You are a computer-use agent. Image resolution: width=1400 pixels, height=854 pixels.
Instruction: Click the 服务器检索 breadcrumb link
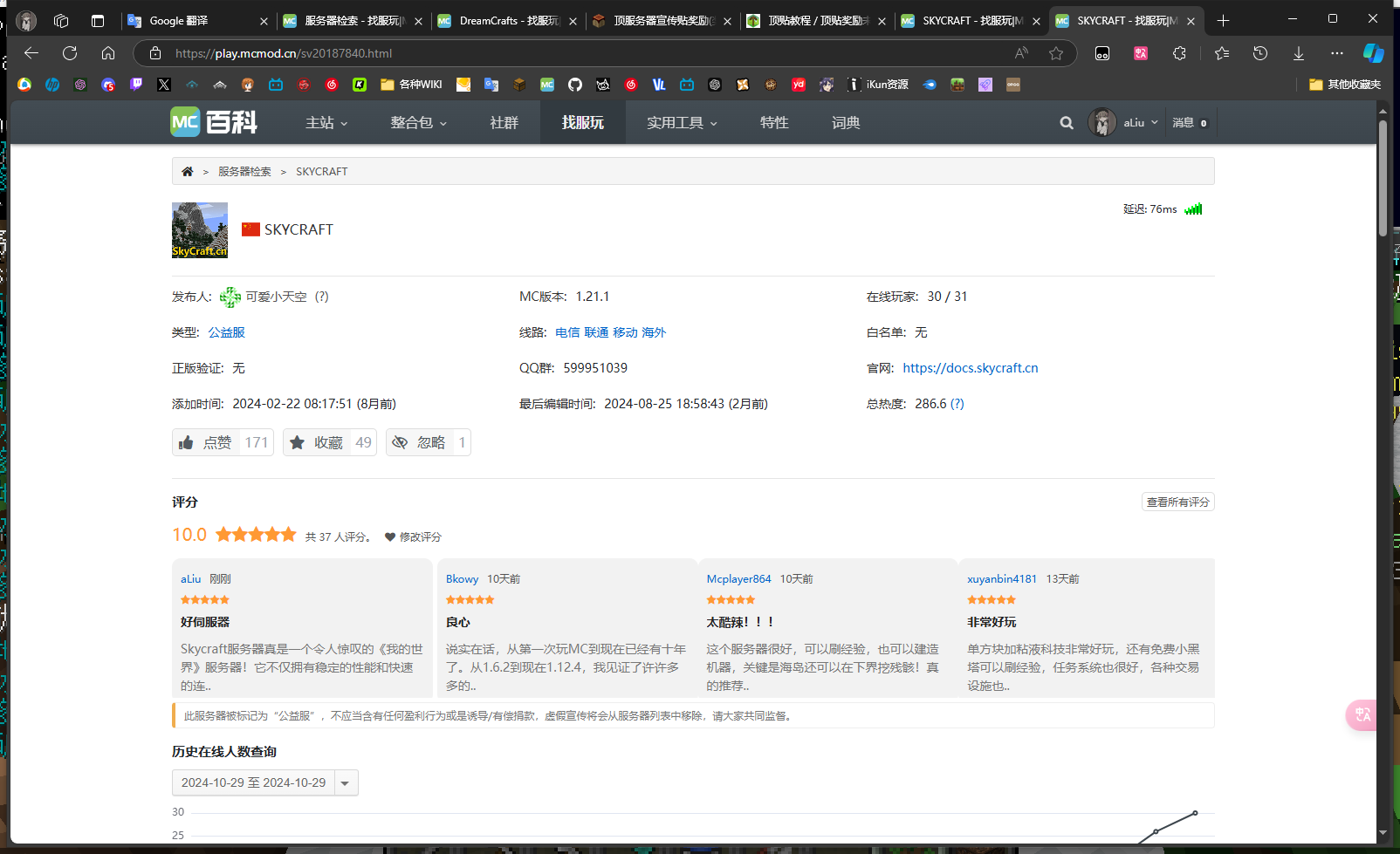click(244, 172)
